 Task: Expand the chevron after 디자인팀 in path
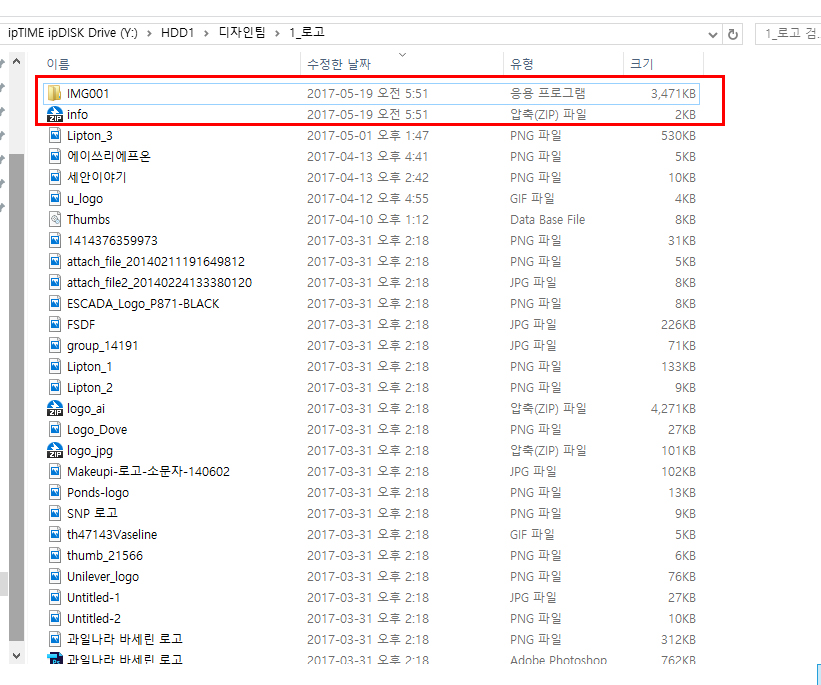277,34
